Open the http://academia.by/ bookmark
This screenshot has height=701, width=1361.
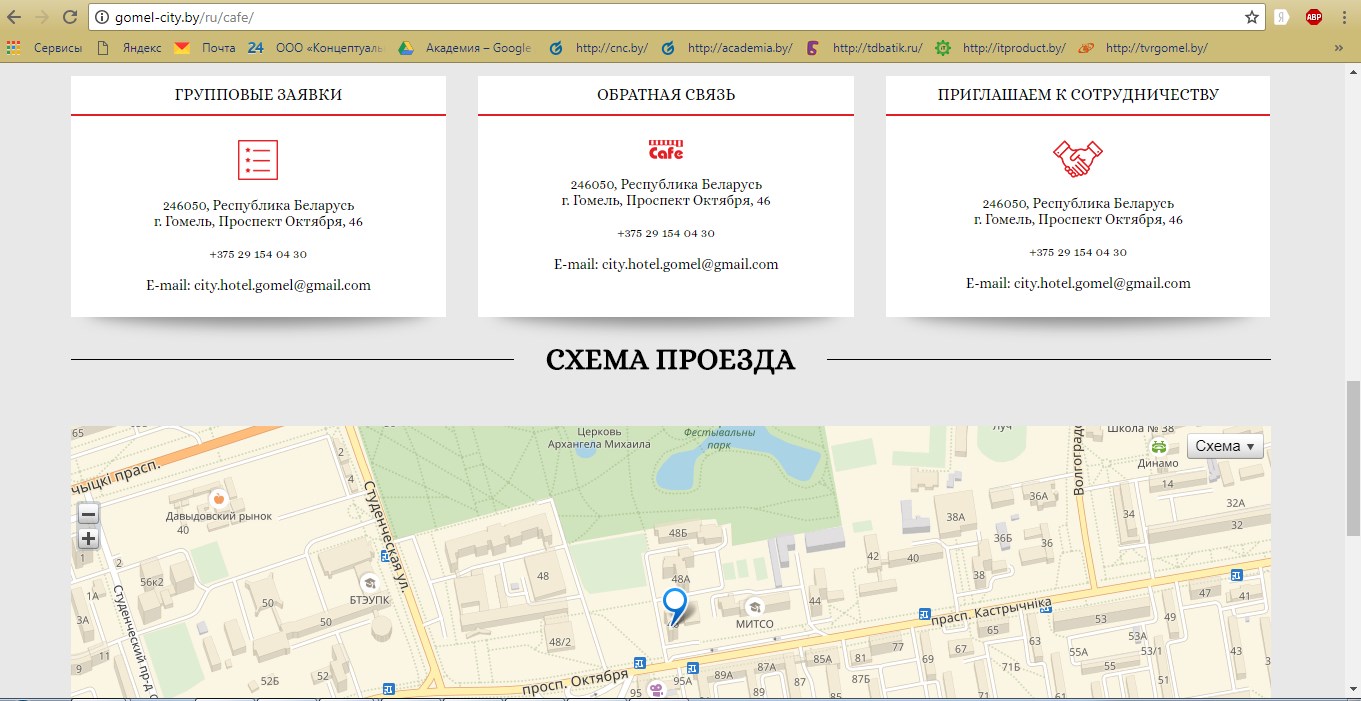[x=727, y=47]
